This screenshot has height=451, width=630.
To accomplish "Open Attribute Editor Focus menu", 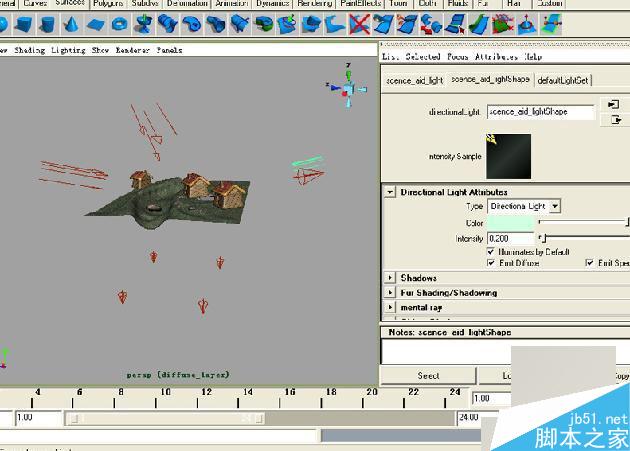I will [x=458, y=57].
